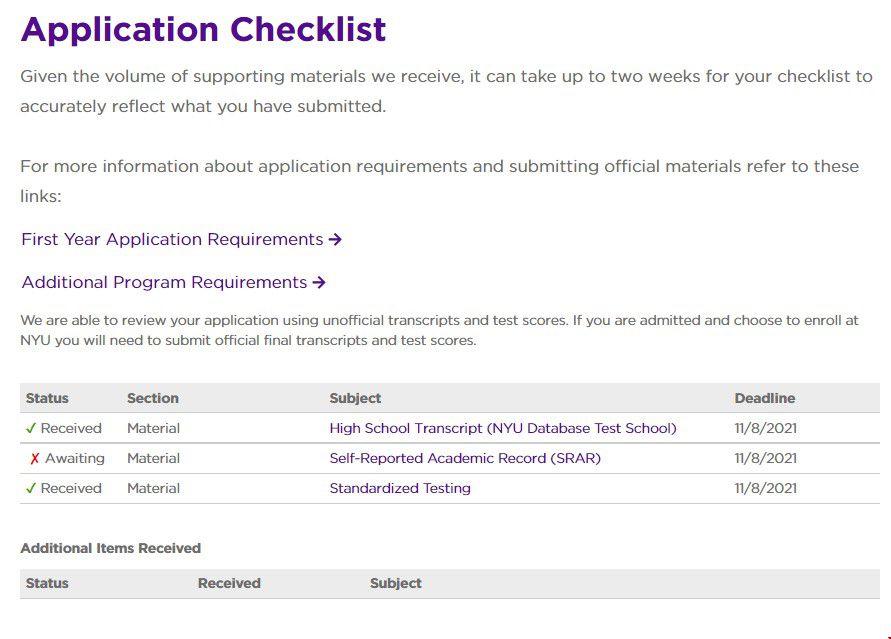Click green checkmark beside Standardized Testing
The image size is (891, 639).
click(x=30, y=488)
